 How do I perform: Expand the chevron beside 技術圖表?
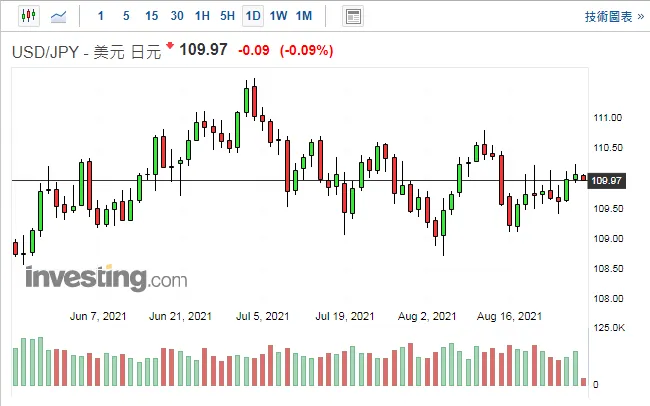pyautogui.click(x=640, y=17)
